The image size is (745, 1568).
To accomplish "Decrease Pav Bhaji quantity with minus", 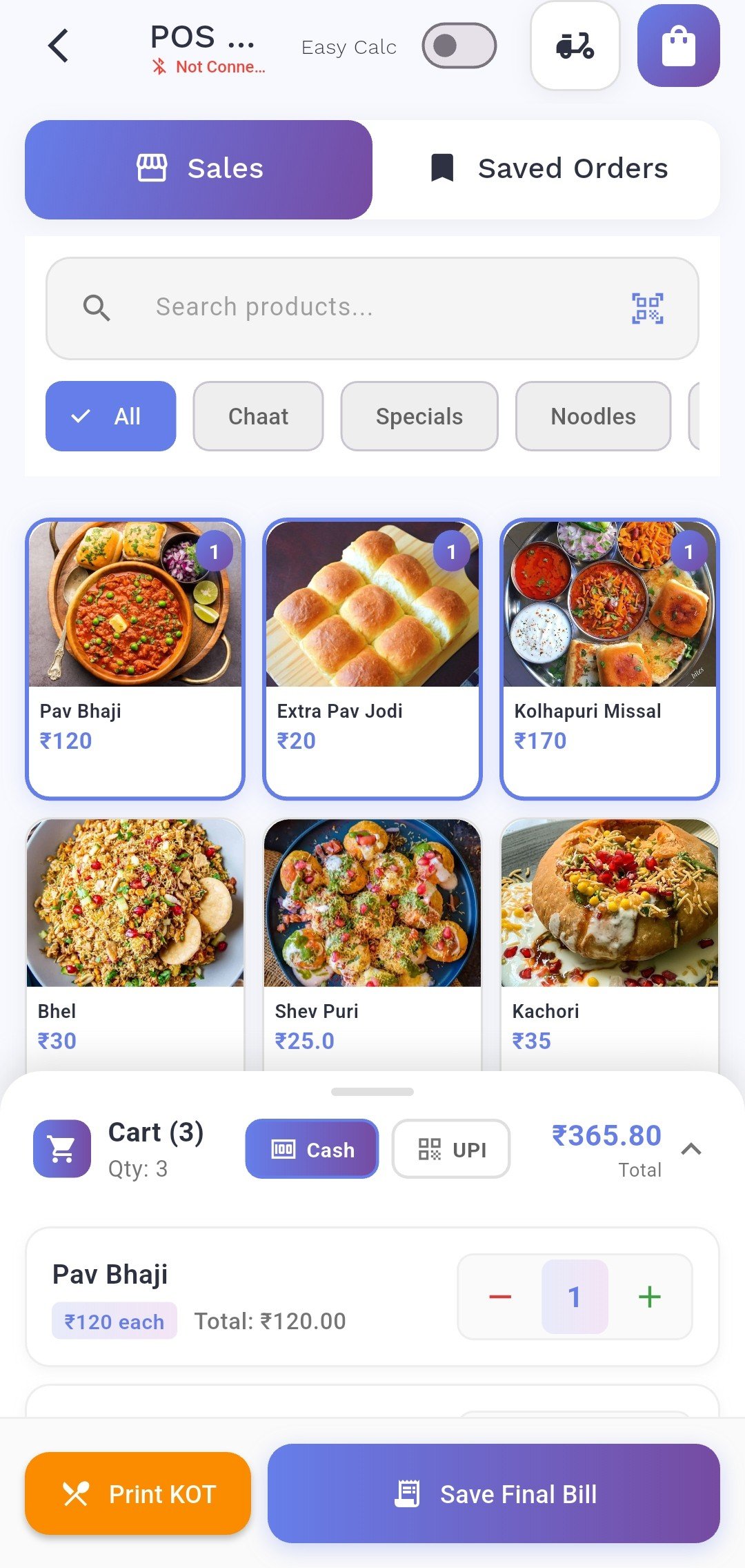I will (x=500, y=1297).
